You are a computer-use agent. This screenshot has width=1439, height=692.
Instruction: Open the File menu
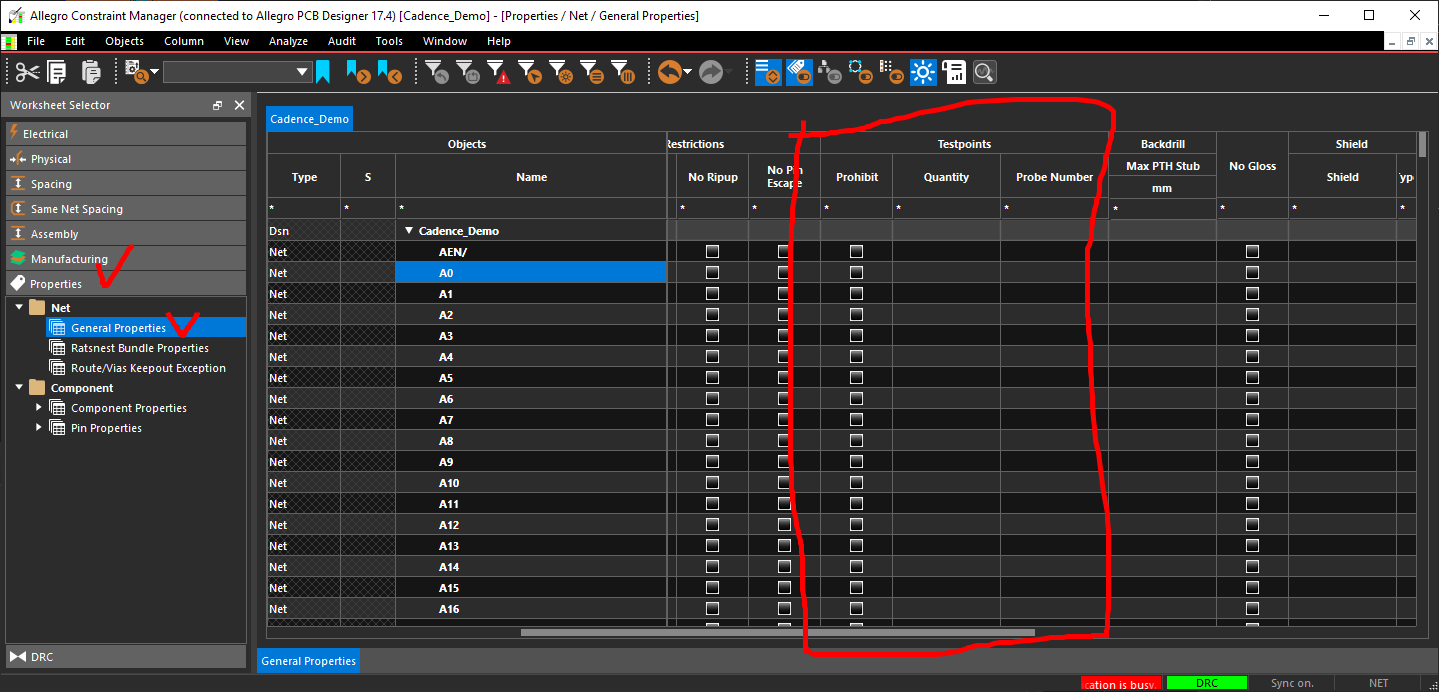coord(36,41)
